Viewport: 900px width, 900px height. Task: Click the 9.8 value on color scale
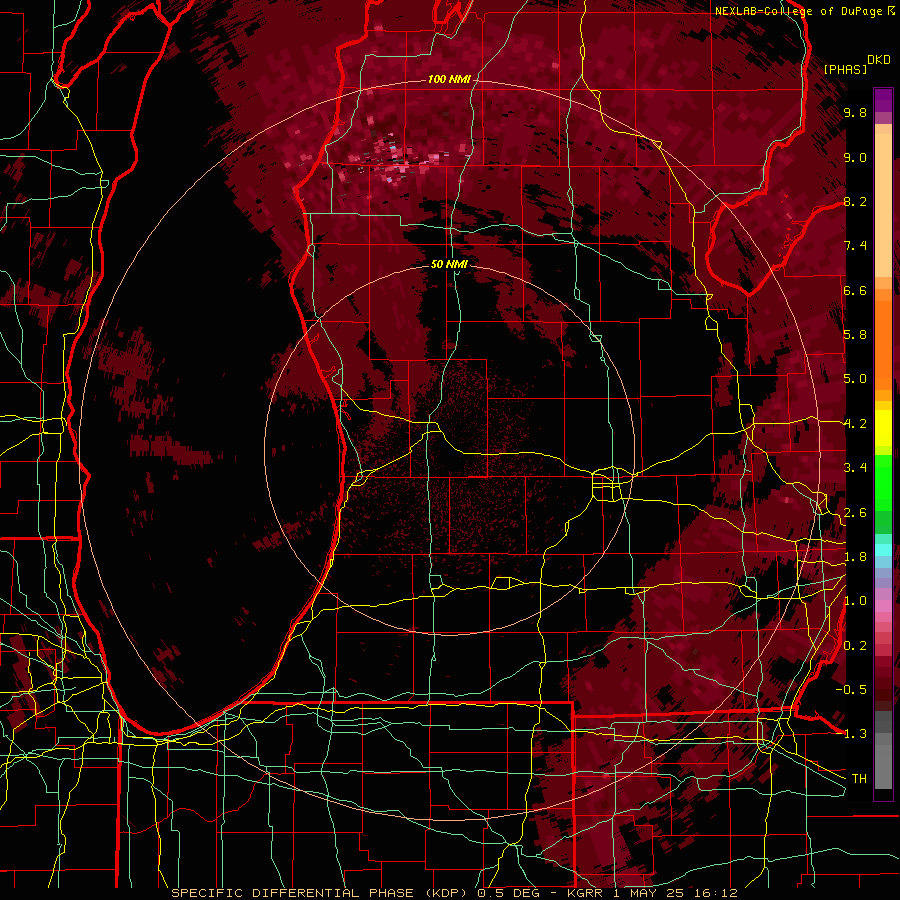[855, 112]
